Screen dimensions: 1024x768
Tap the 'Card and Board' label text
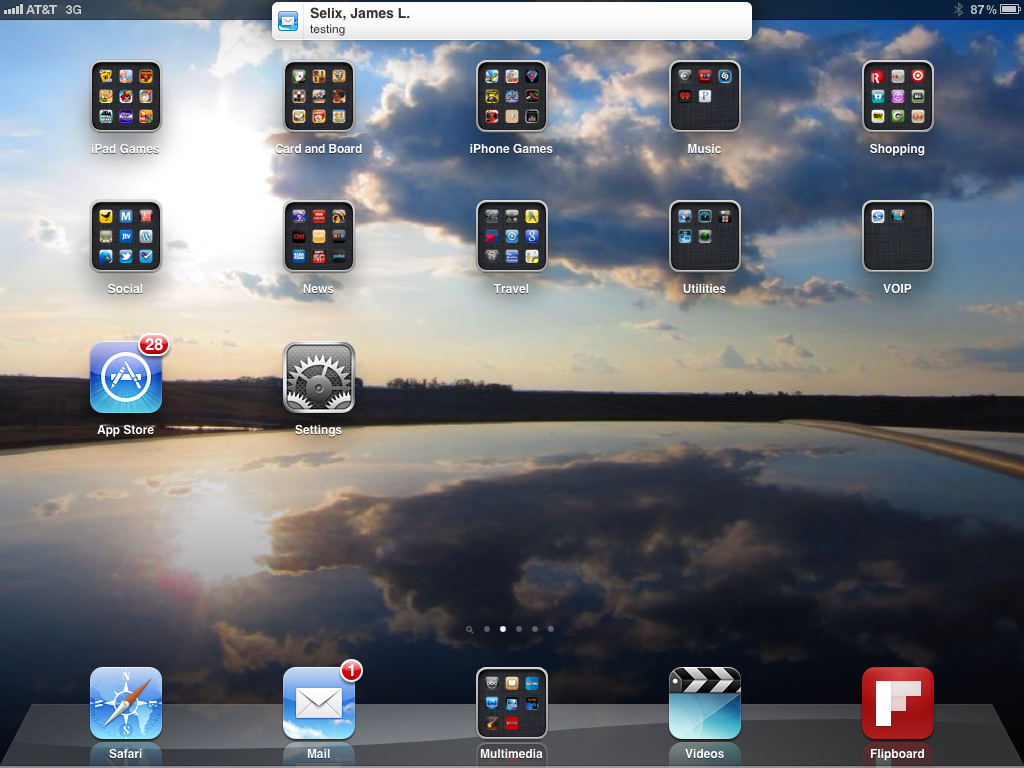point(319,149)
